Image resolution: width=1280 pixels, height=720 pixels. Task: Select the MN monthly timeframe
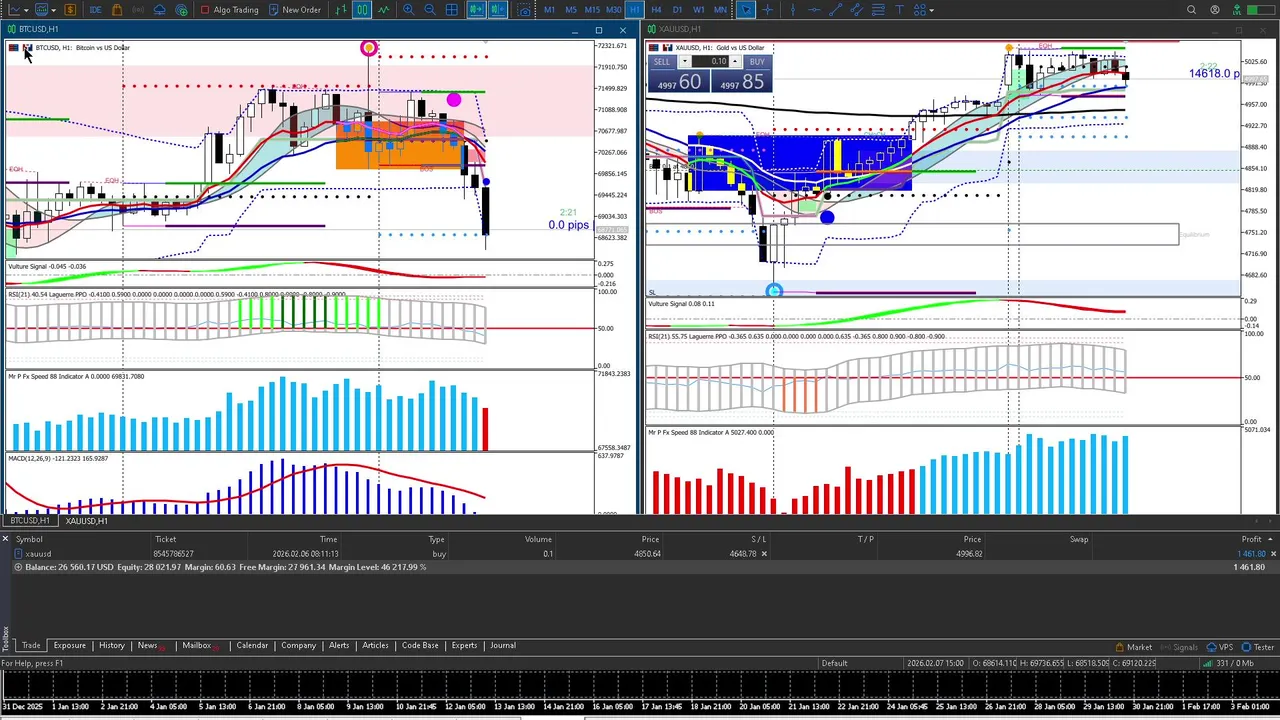[720, 10]
